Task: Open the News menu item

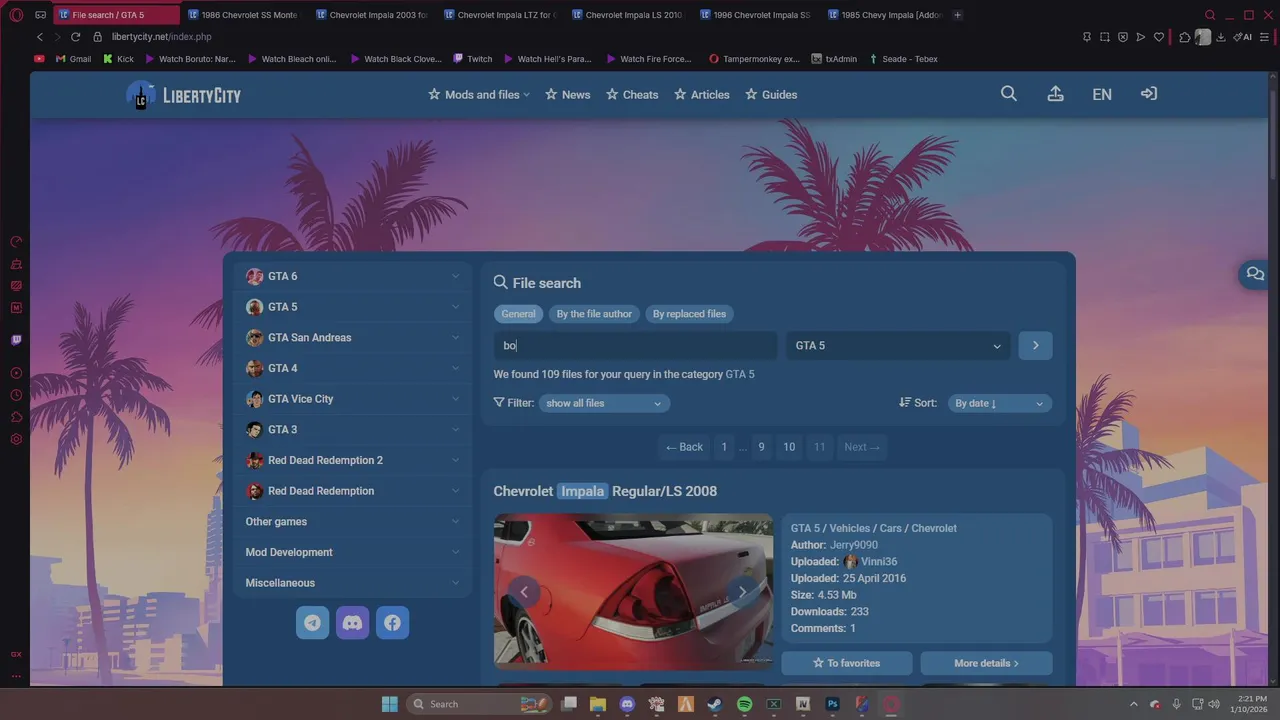Action: 568,95
